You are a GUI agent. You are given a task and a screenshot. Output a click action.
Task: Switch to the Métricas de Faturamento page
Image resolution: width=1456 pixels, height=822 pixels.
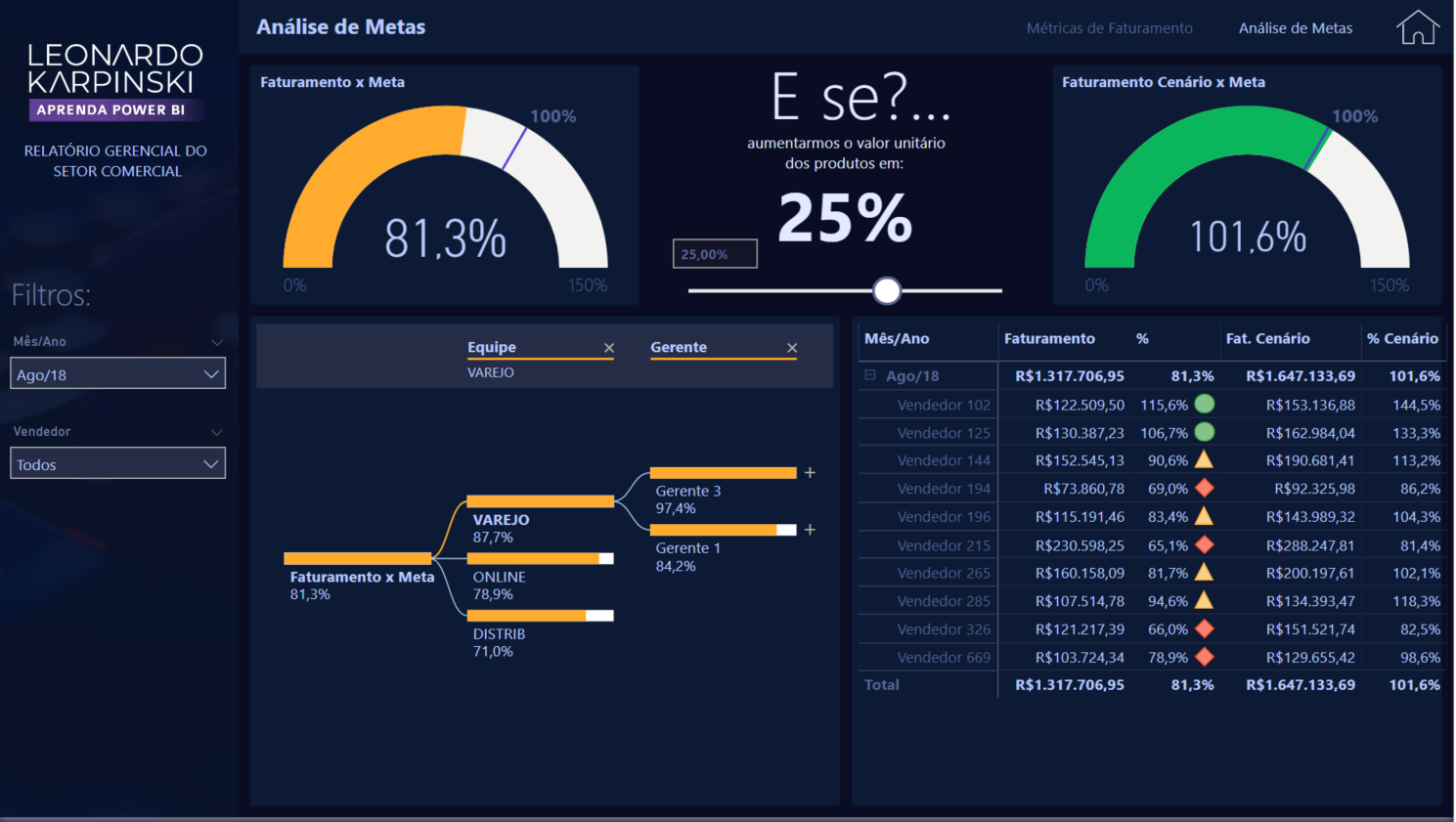[1109, 27]
